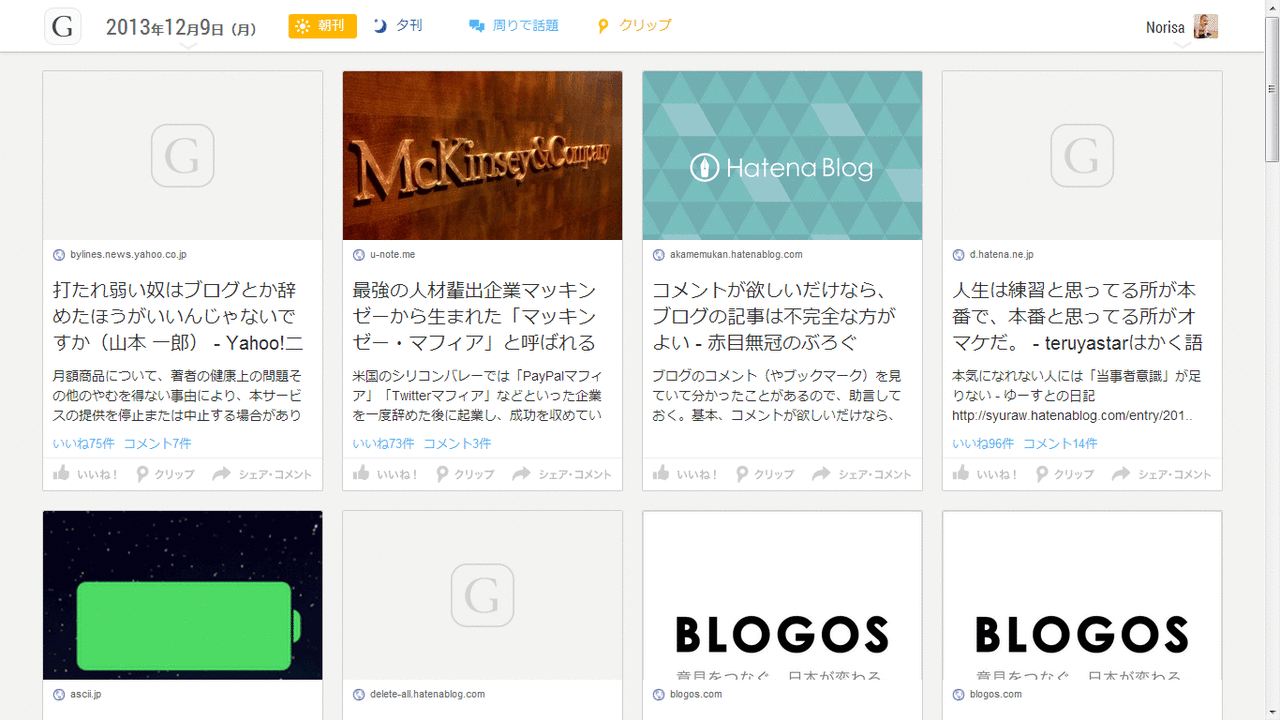Click sun icon on 朝刊 tab
Viewport: 1280px width, 720px height.
click(303, 26)
